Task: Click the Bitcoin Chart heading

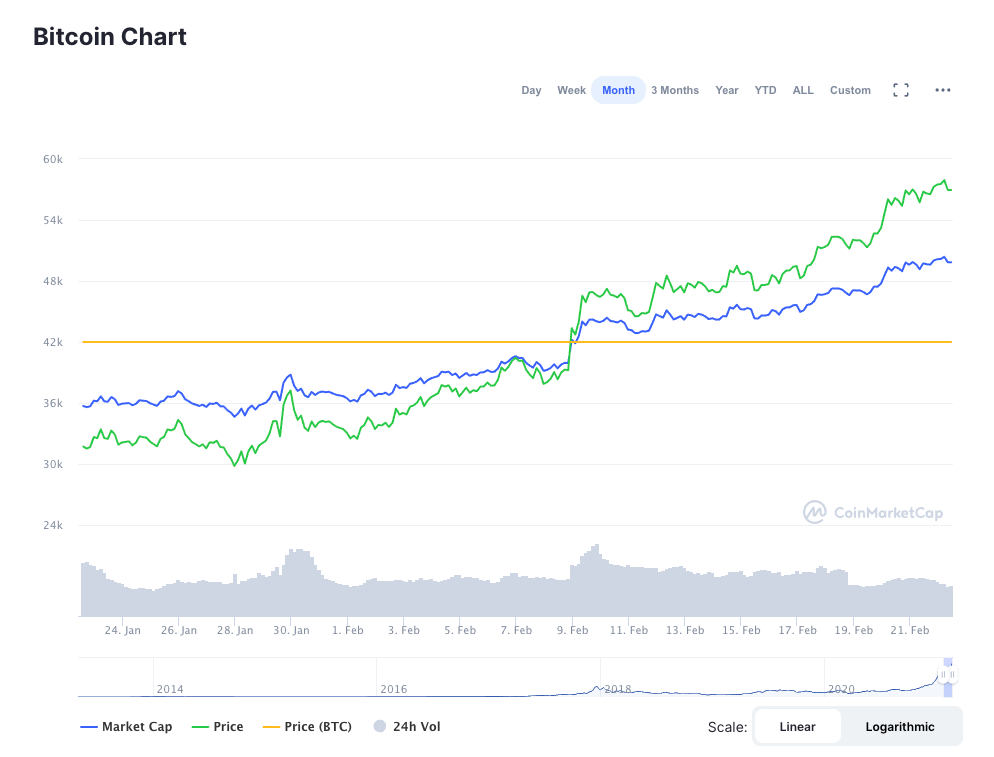Action: pos(110,37)
